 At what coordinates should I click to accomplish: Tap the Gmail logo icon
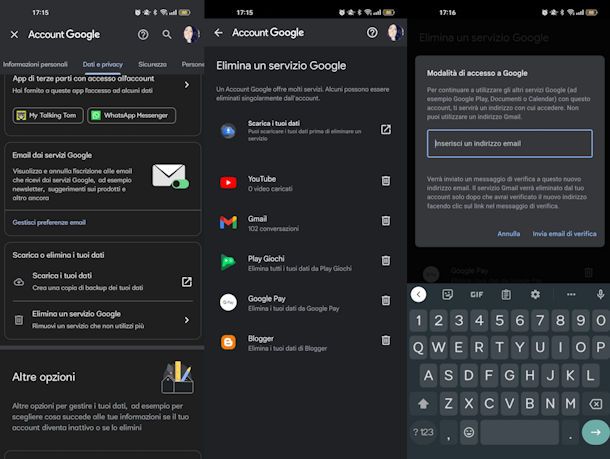point(228,222)
